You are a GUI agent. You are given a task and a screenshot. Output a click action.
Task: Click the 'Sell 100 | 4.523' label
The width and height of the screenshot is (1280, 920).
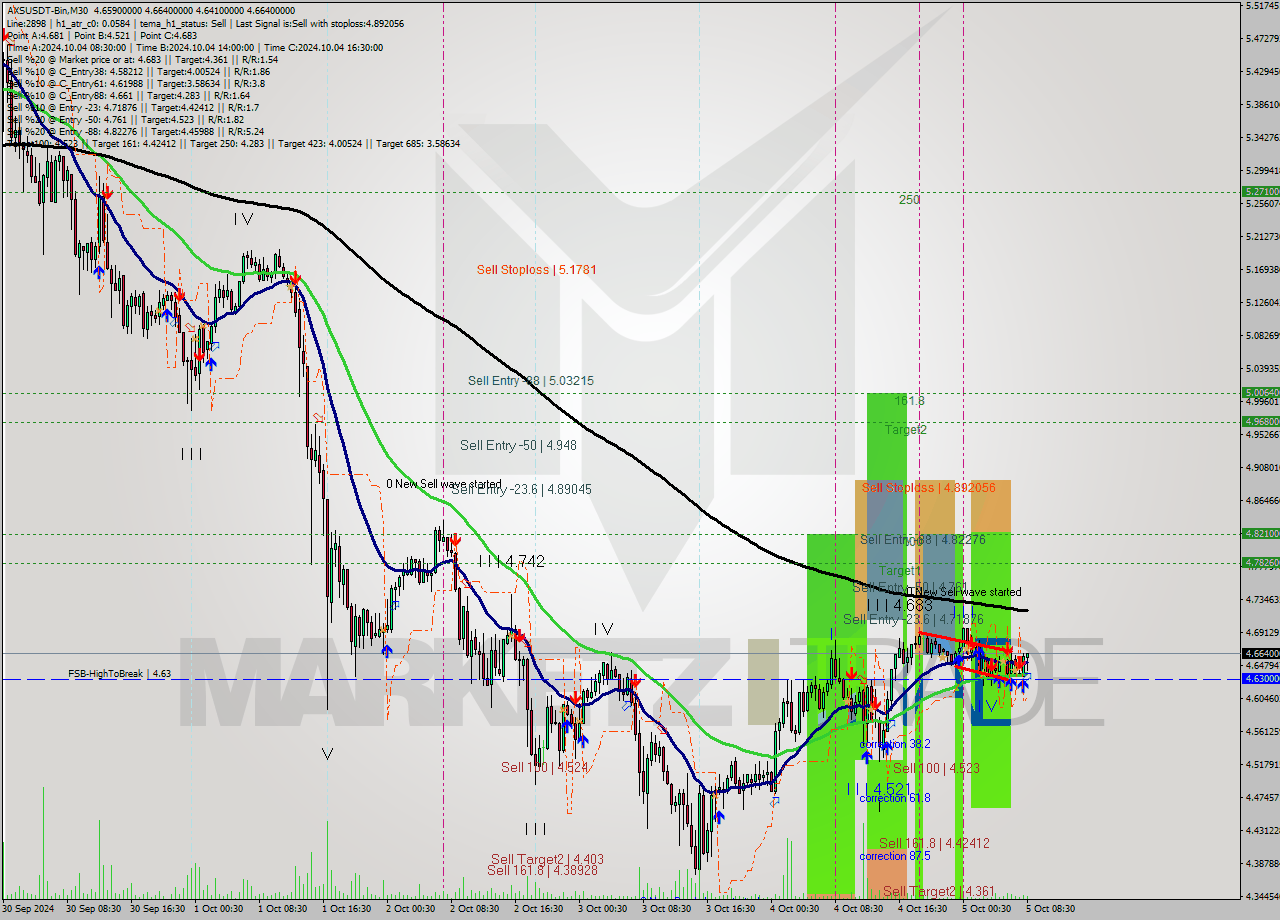pyautogui.click(x=936, y=768)
